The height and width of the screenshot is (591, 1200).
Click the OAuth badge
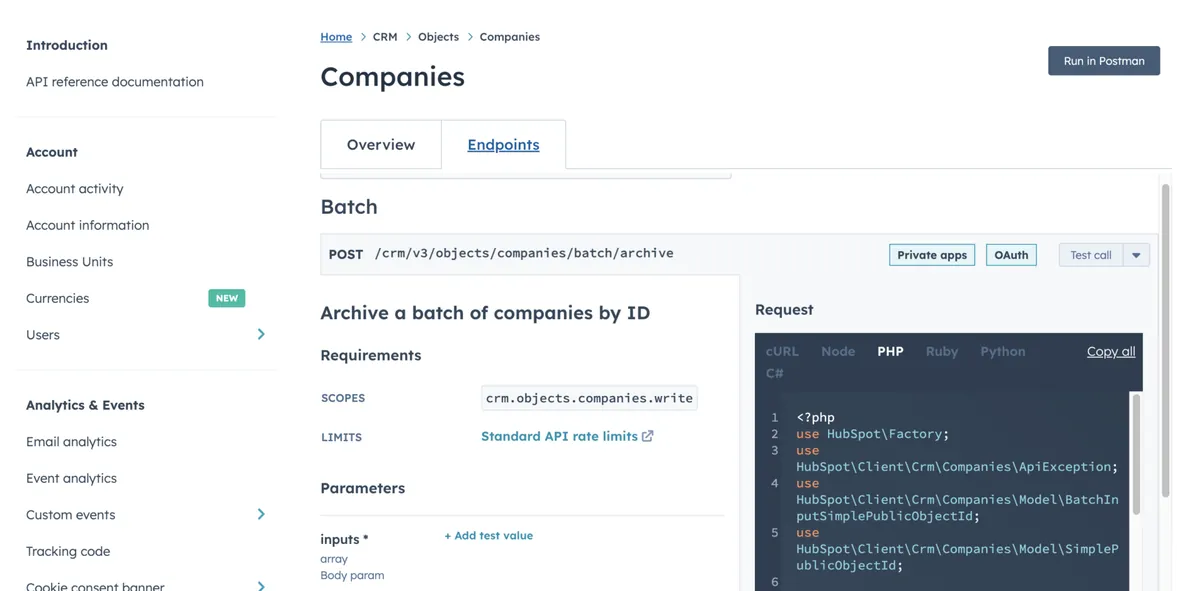(x=1011, y=255)
